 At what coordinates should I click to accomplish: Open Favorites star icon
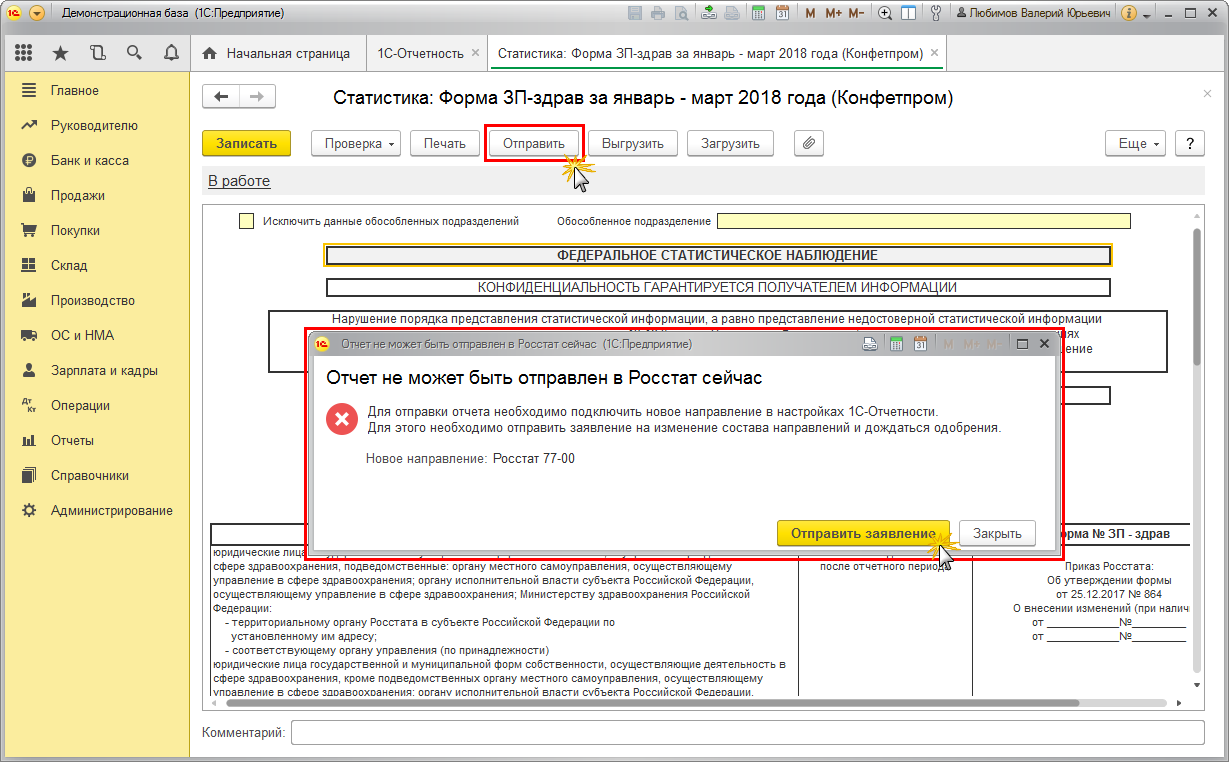[60, 53]
